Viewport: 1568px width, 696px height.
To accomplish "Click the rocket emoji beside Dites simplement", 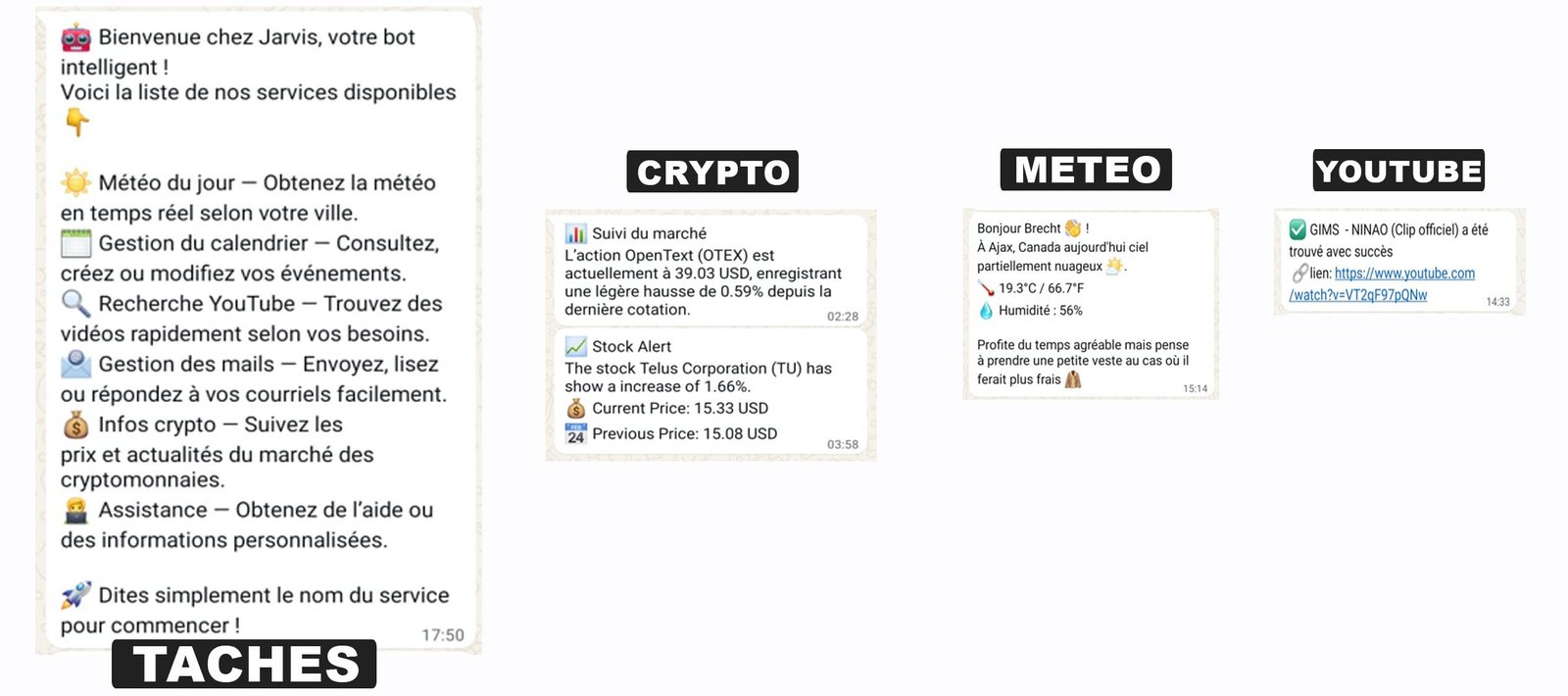I will tap(75, 595).
